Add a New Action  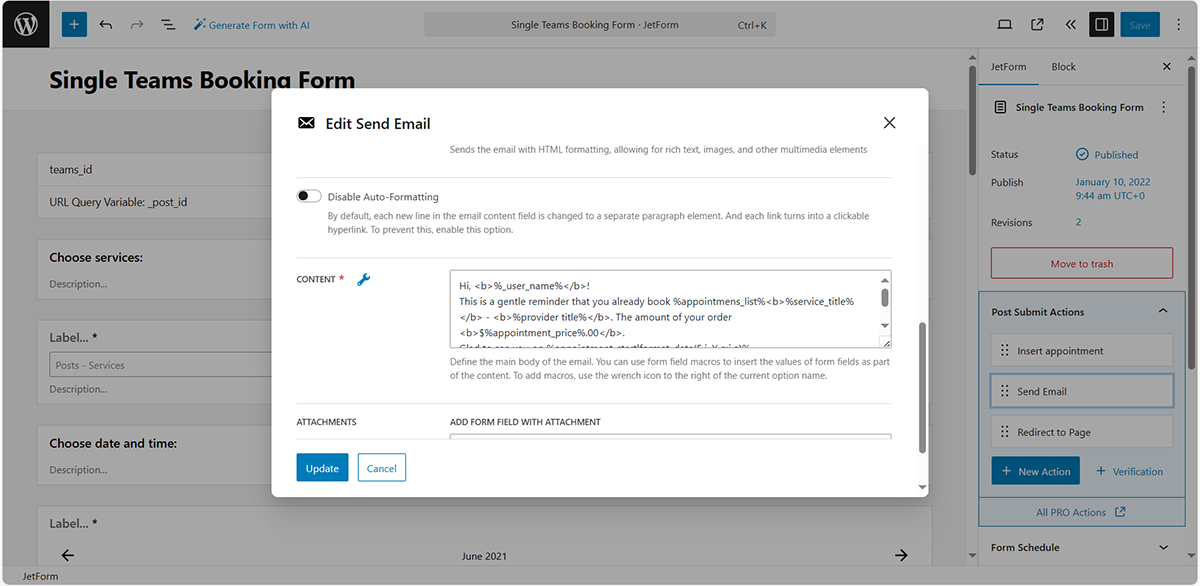[1035, 471]
